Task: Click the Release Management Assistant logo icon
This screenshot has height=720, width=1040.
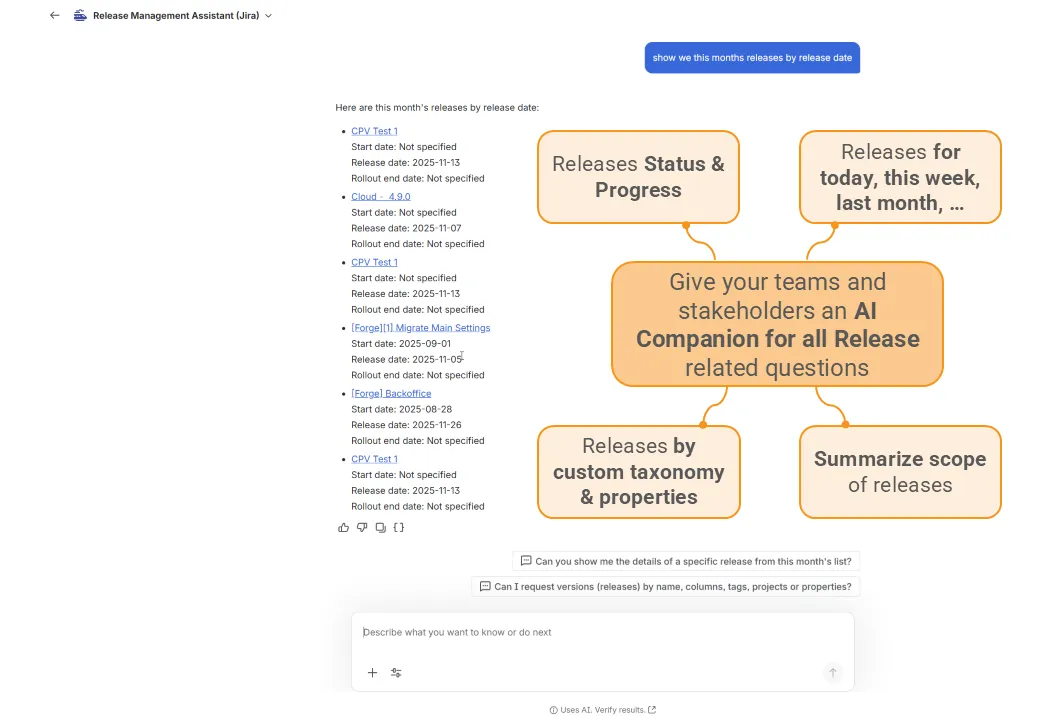Action: (x=80, y=15)
